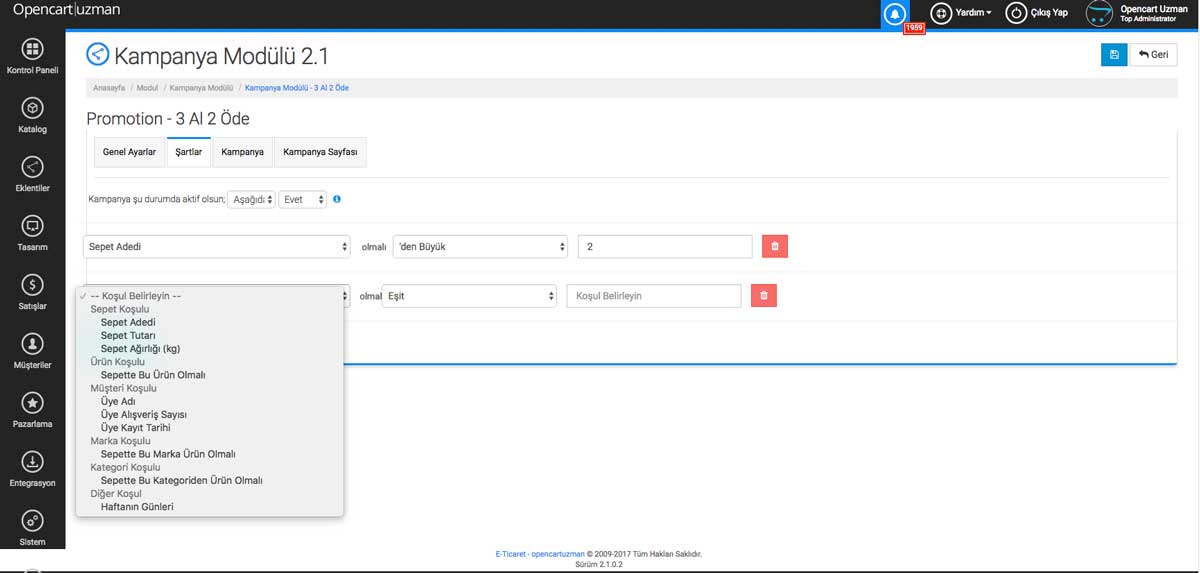This screenshot has width=1200, height=573.
Task: Go to Kontrol Paneli in sidebar
Action: (32, 56)
